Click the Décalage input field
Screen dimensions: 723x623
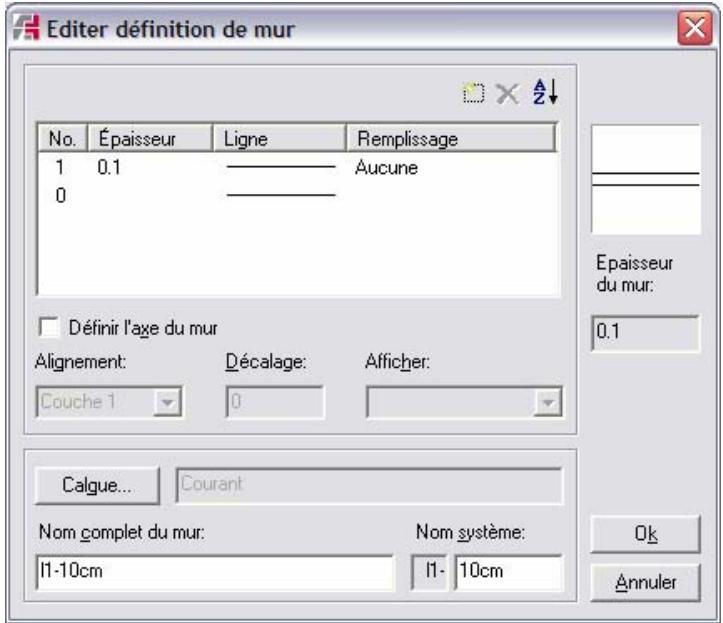click(x=273, y=402)
